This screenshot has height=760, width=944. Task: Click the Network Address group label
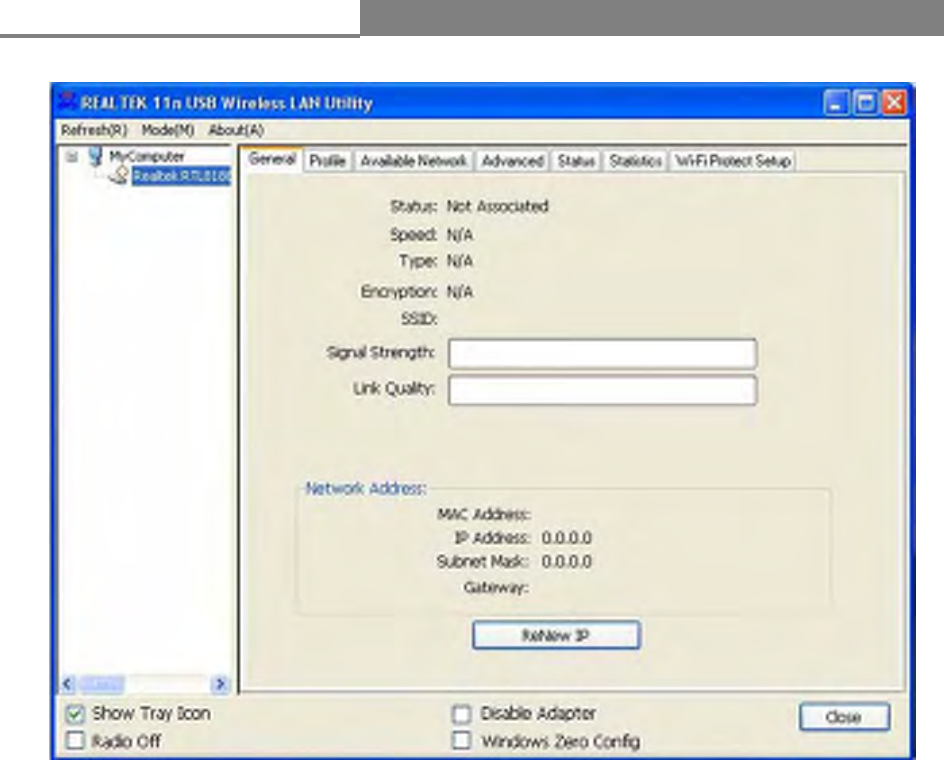tap(366, 488)
